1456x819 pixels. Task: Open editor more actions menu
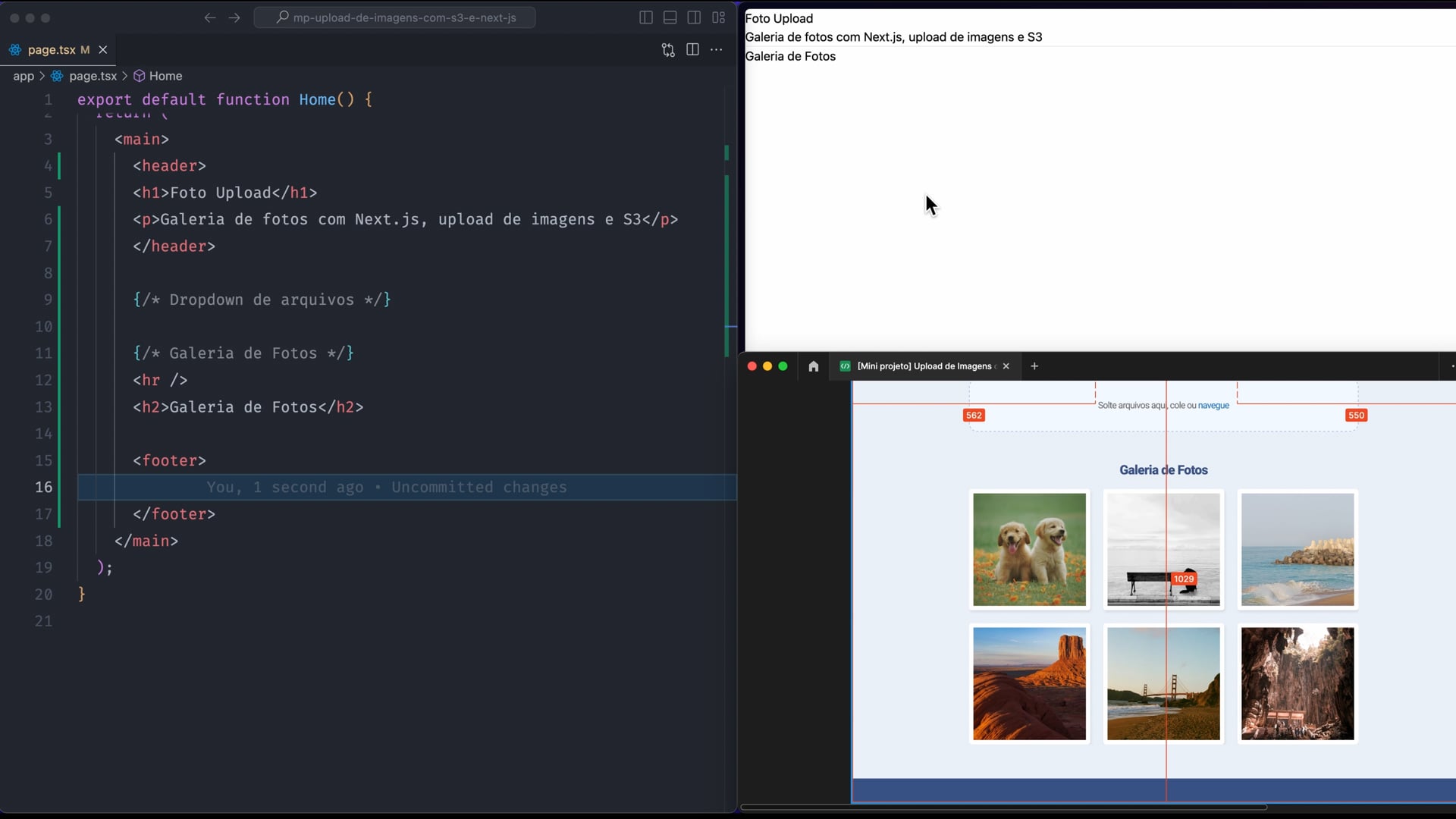[x=717, y=50]
